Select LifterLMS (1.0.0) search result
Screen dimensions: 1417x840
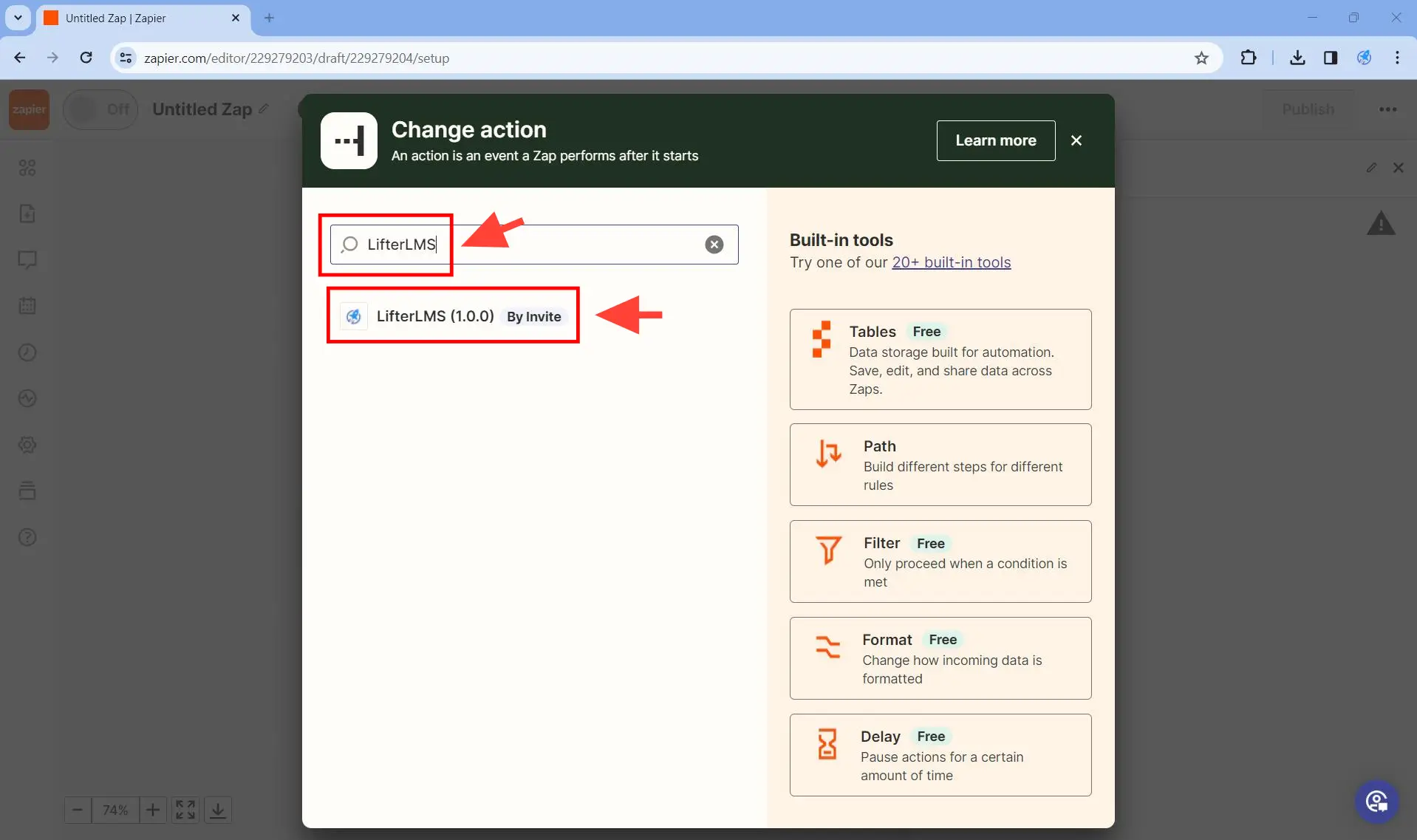pos(453,316)
